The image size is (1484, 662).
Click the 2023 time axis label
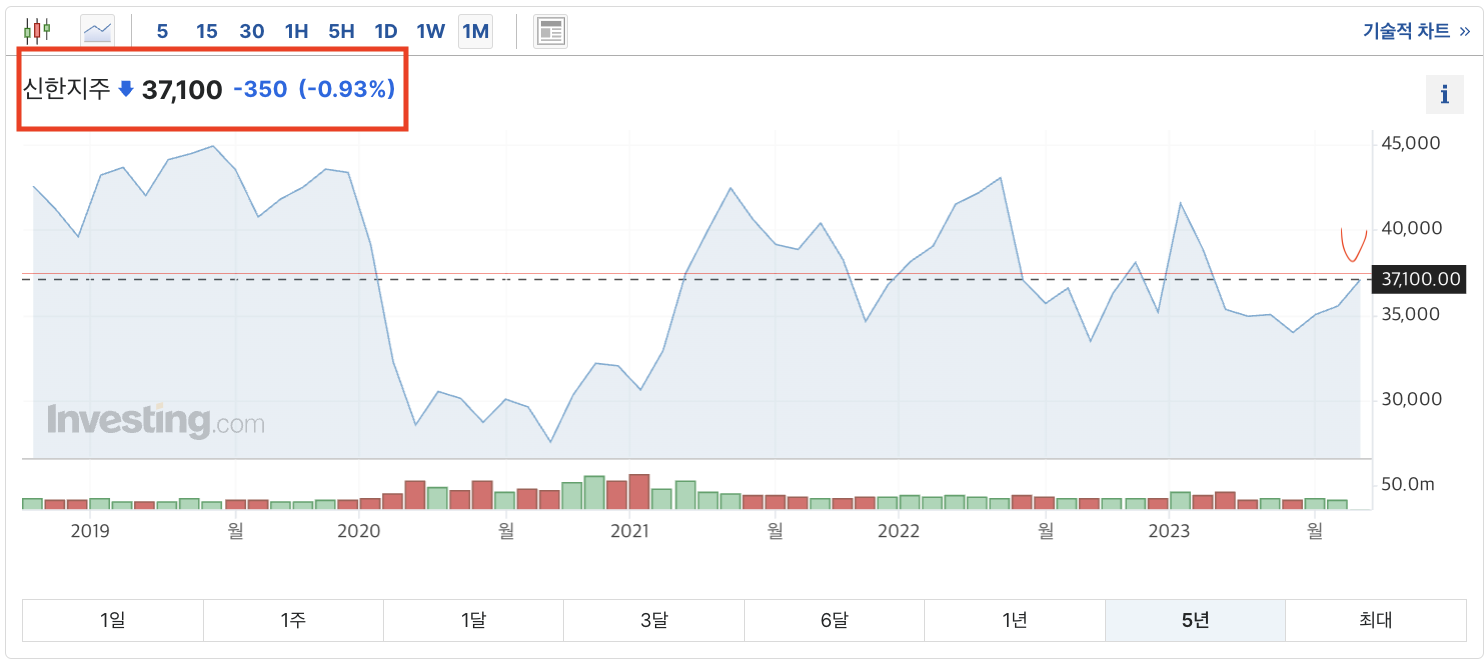(1169, 531)
